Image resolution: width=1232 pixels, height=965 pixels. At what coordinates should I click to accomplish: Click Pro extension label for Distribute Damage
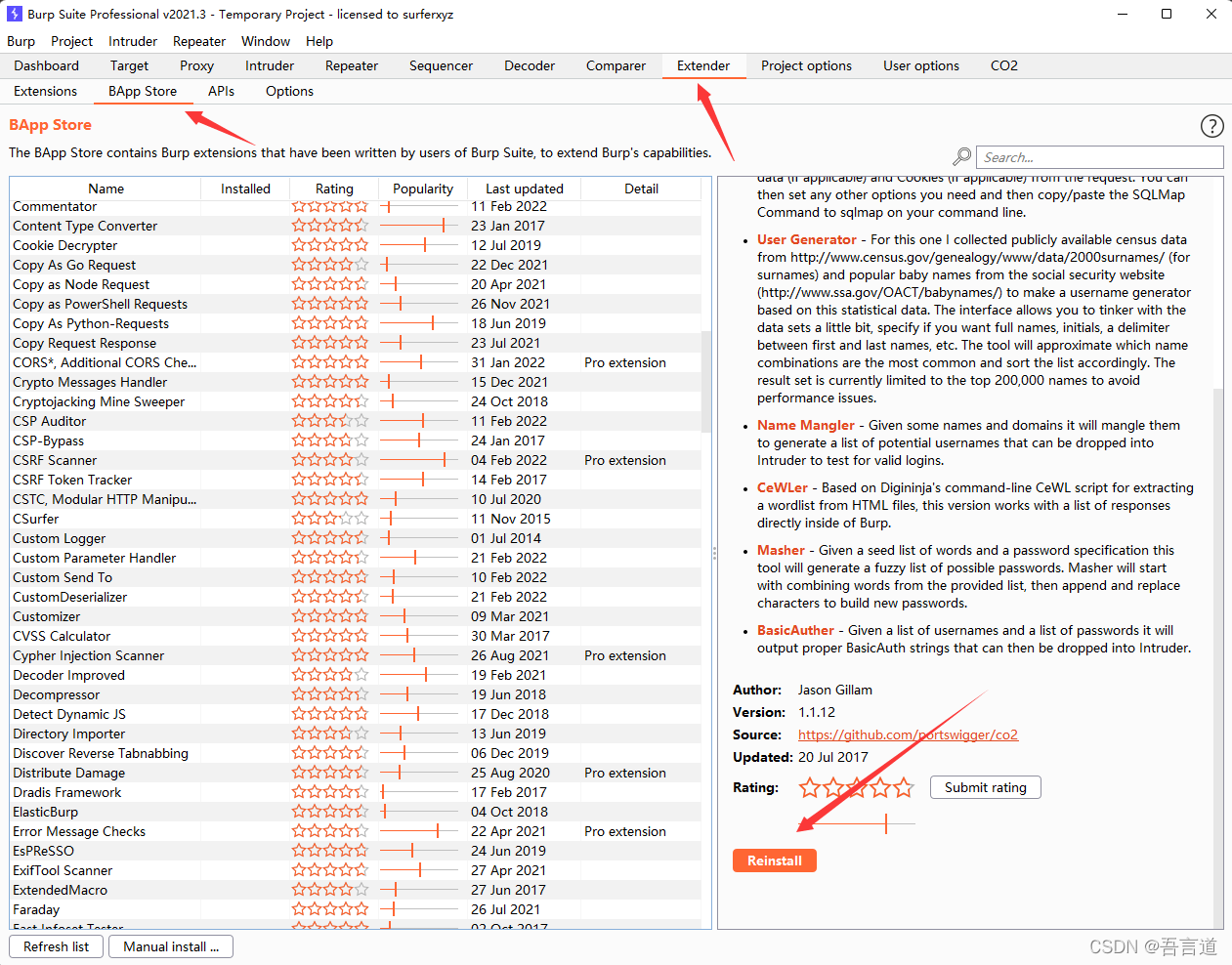[x=625, y=773]
